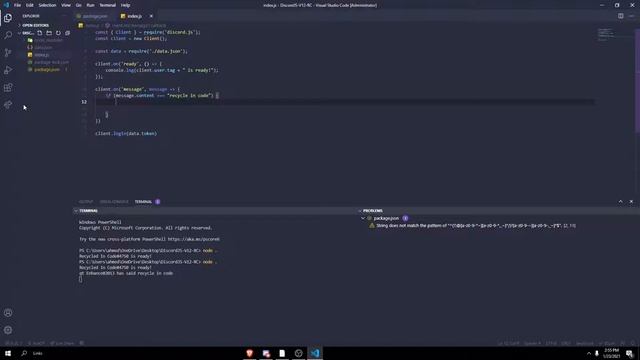
Task: Open the View menu
Action: point(66,5)
